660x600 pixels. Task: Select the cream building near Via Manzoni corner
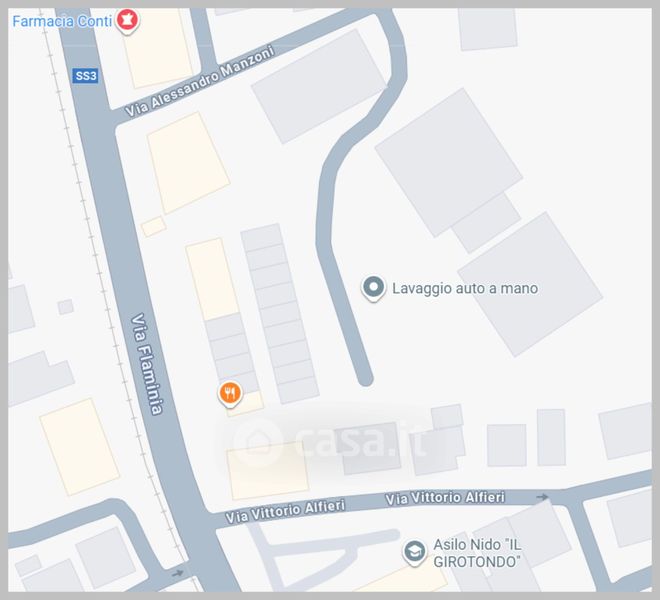188,163
